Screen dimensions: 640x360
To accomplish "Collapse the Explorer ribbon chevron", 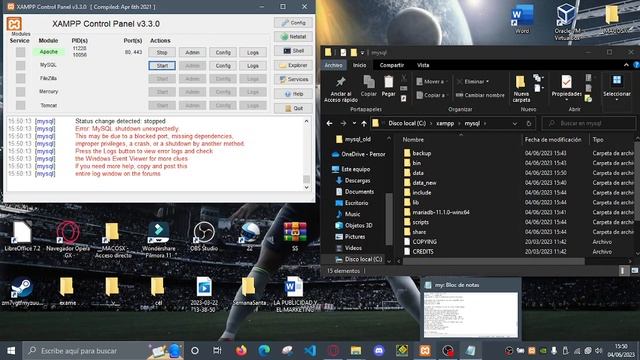I will click(626, 65).
